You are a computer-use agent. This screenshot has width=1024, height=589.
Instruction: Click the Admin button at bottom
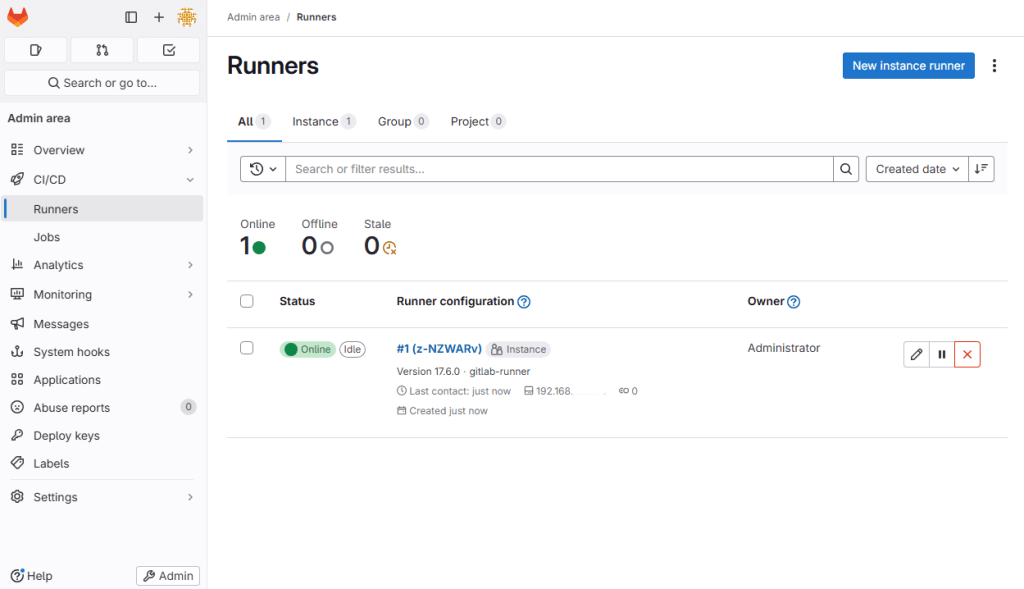tap(168, 576)
